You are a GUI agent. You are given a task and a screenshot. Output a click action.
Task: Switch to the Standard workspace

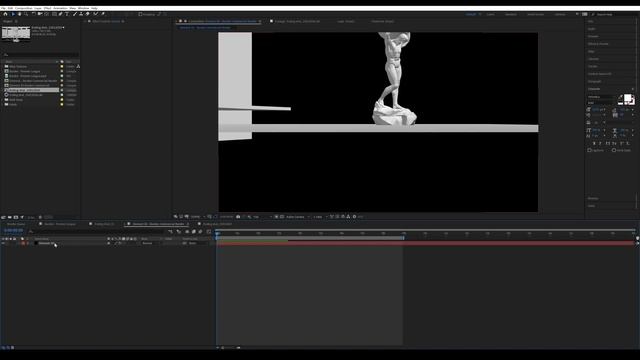coord(511,14)
